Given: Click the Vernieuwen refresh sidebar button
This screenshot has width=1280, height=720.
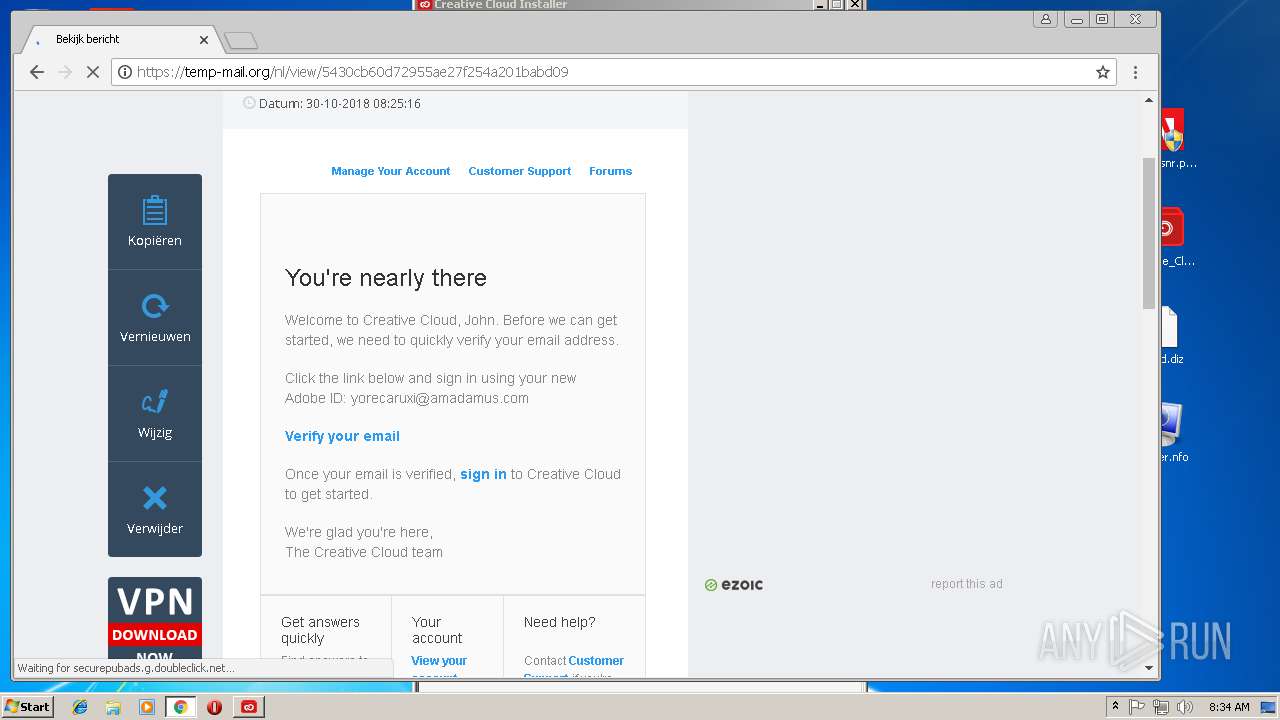Looking at the screenshot, I should [155, 318].
